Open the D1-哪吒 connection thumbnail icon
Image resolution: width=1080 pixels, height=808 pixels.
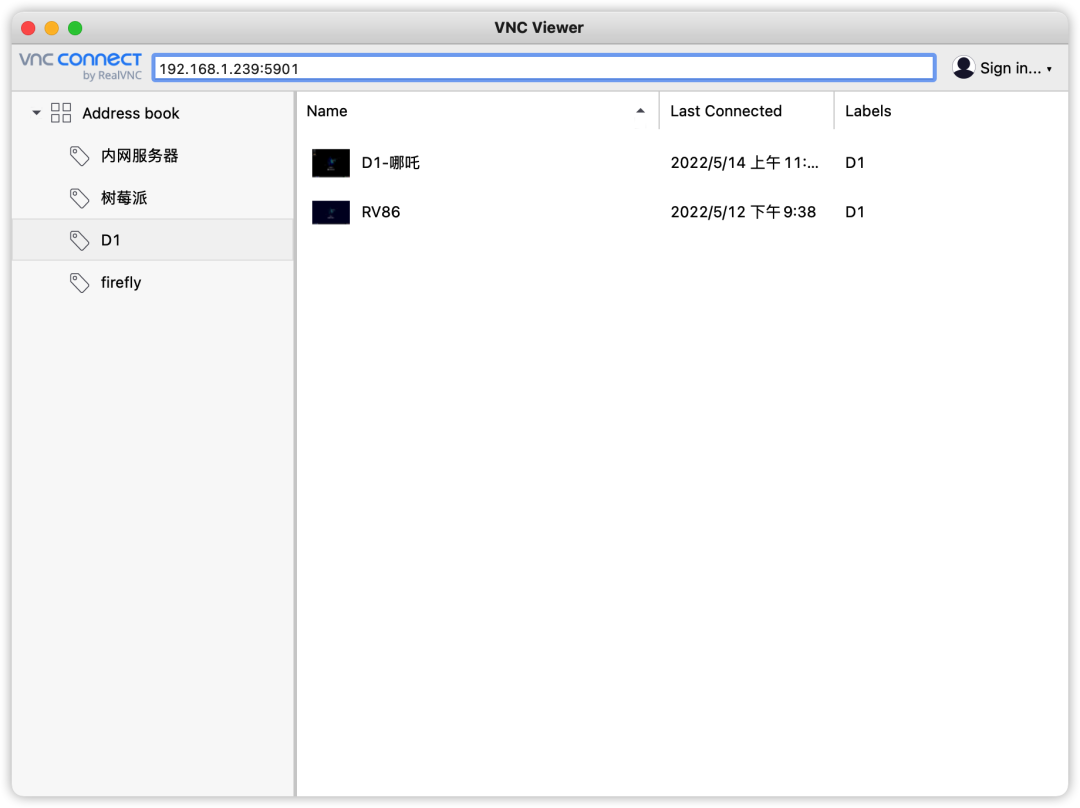click(x=331, y=162)
